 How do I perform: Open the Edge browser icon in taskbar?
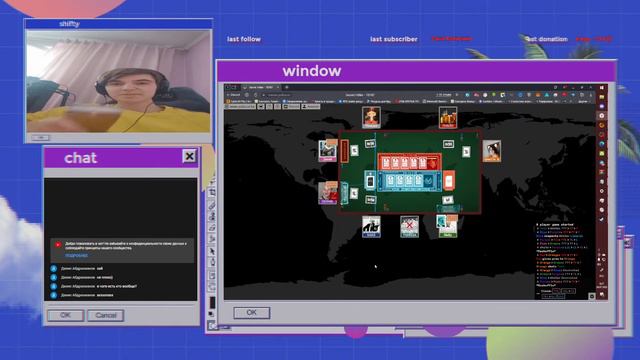click(602, 144)
